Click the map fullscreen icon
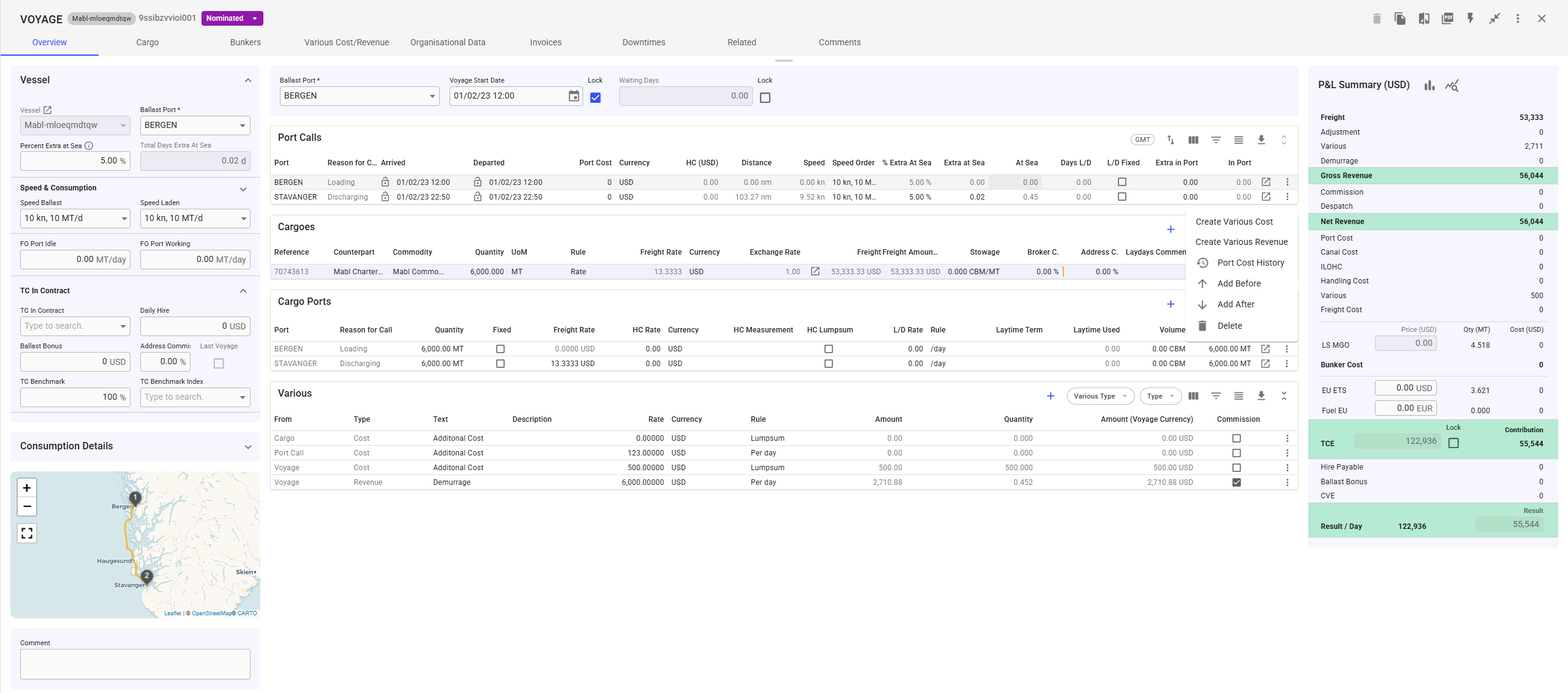This screenshot has width=1568, height=693. coord(27,533)
